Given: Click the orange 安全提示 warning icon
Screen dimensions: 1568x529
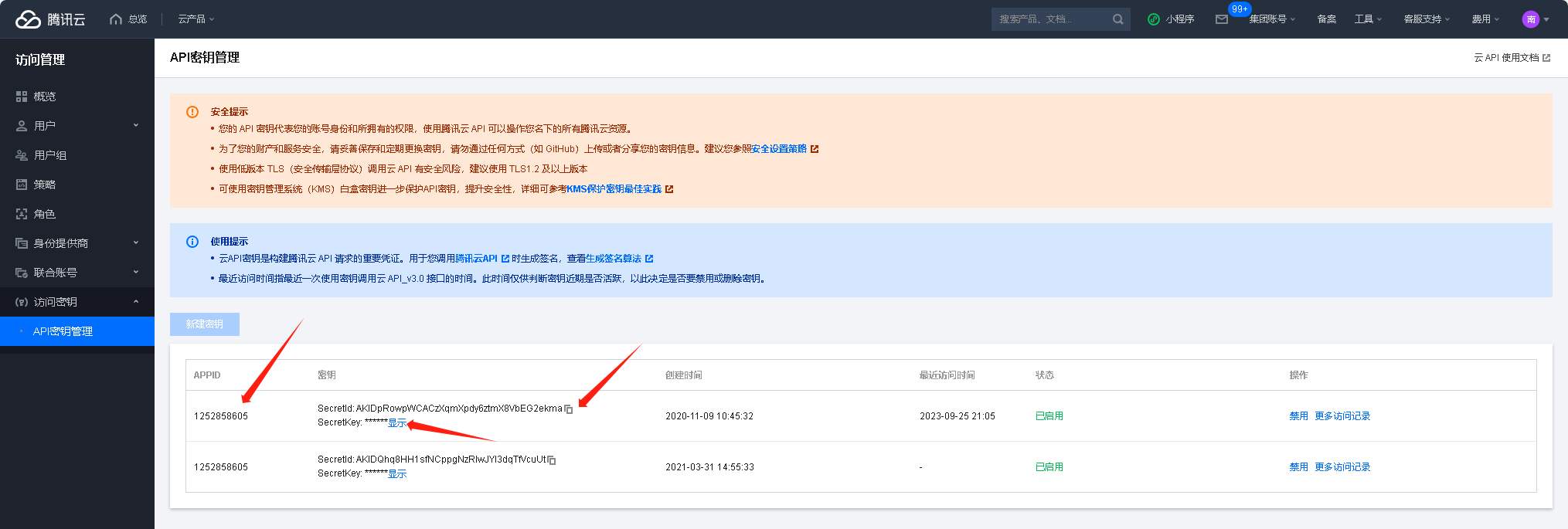Looking at the screenshot, I should tap(192, 112).
